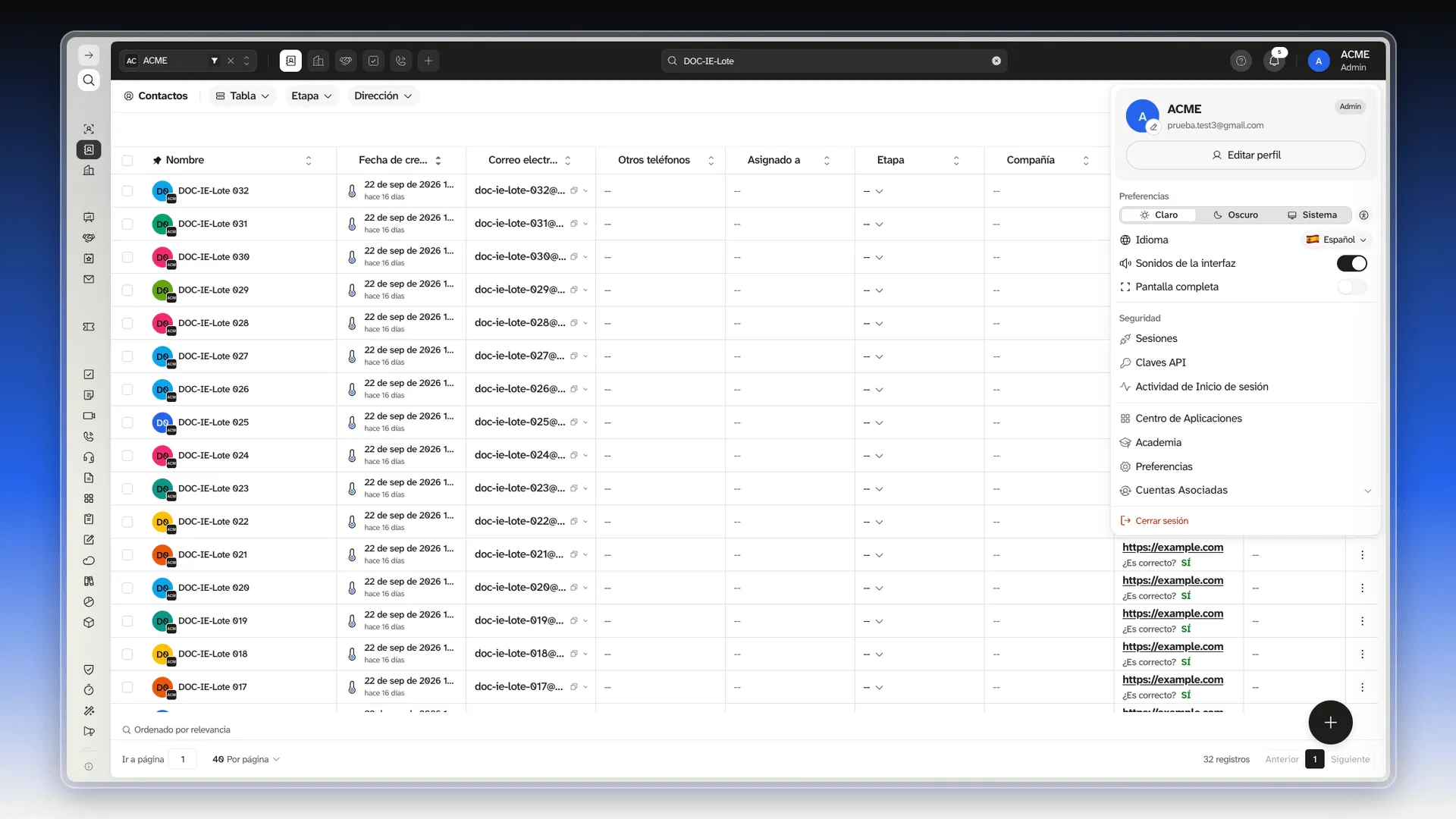Click the Ir a página number field
Viewport: 1456px width, 819px height.
(x=183, y=759)
